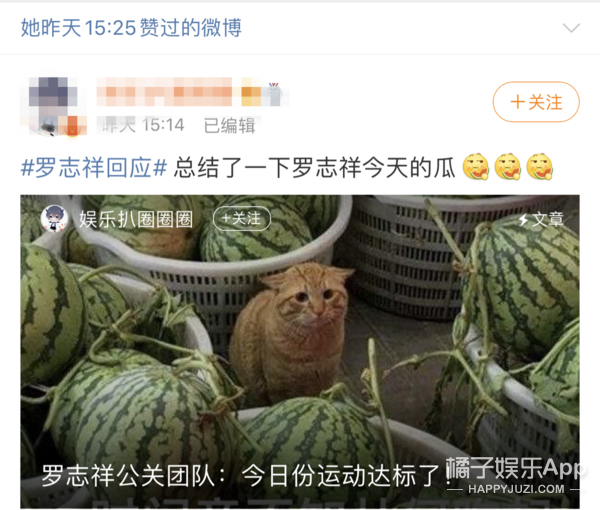Open the blurred user avatar profile

point(54,106)
